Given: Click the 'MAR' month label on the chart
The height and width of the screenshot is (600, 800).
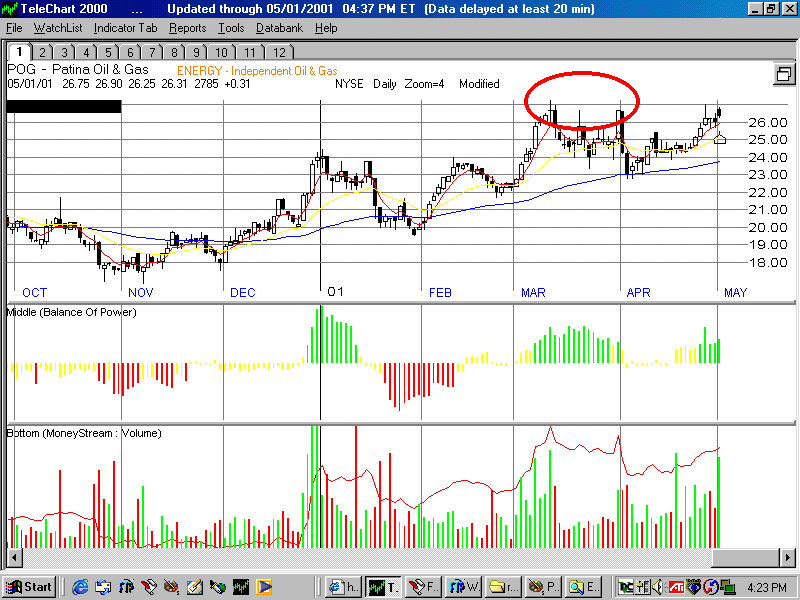Looking at the screenshot, I should click(x=533, y=293).
